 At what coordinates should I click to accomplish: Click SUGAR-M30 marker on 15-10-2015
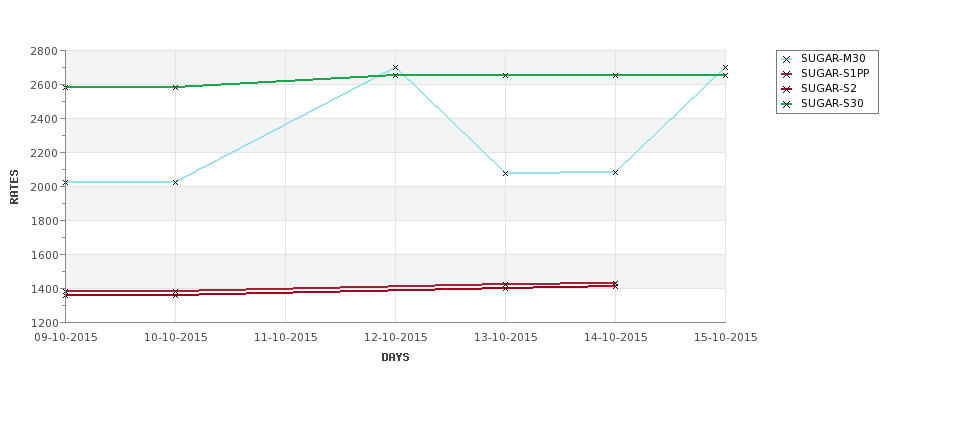pos(725,68)
